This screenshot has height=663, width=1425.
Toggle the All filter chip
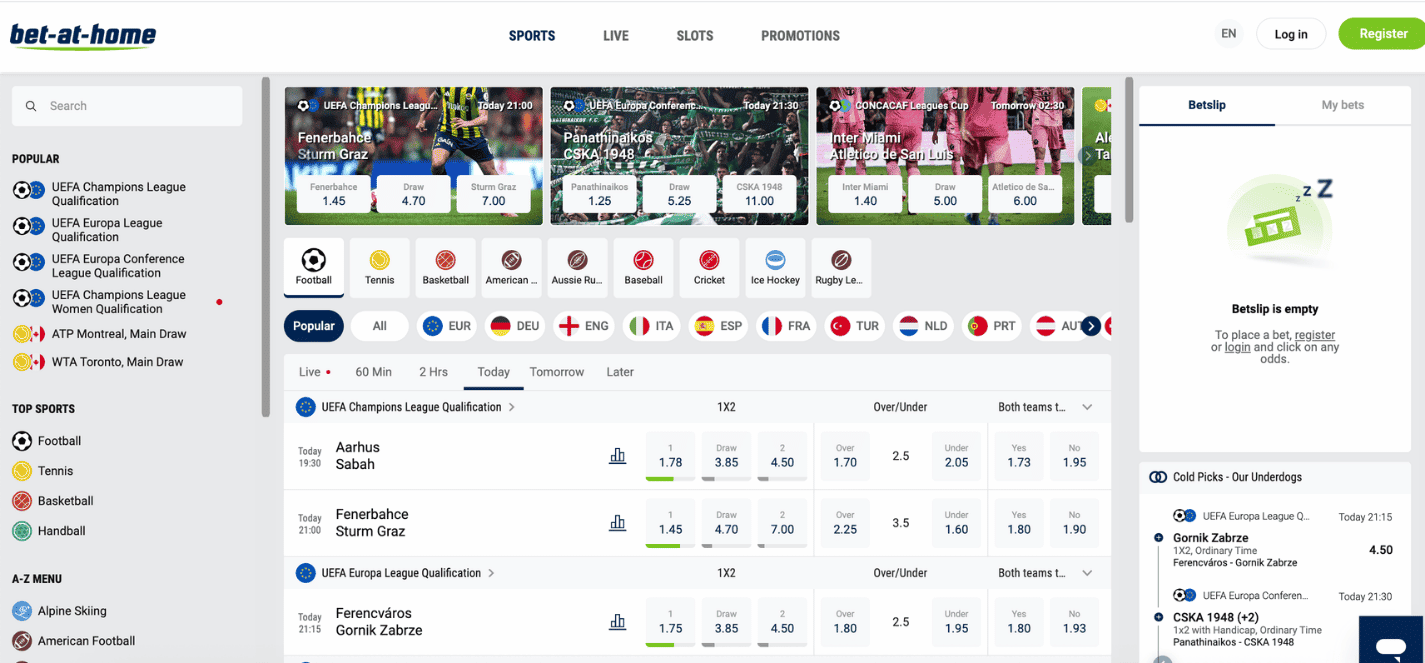pos(380,326)
